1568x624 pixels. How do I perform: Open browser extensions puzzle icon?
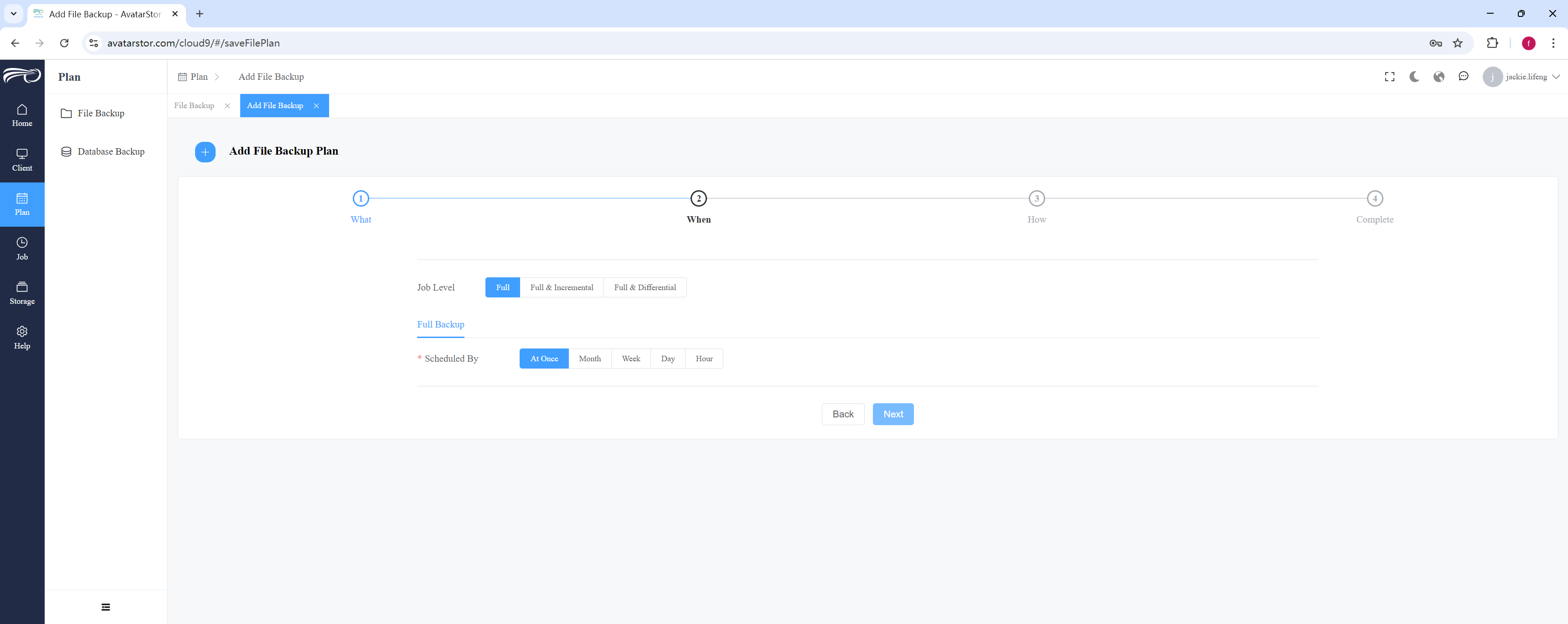tap(1492, 43)
